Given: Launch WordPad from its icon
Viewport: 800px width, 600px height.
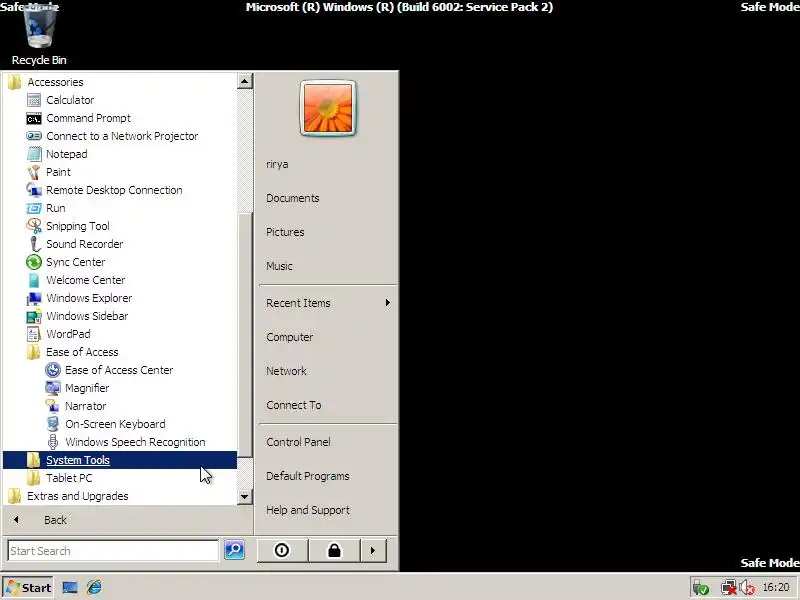Looking at the screenshot, I should pos(34,334).
